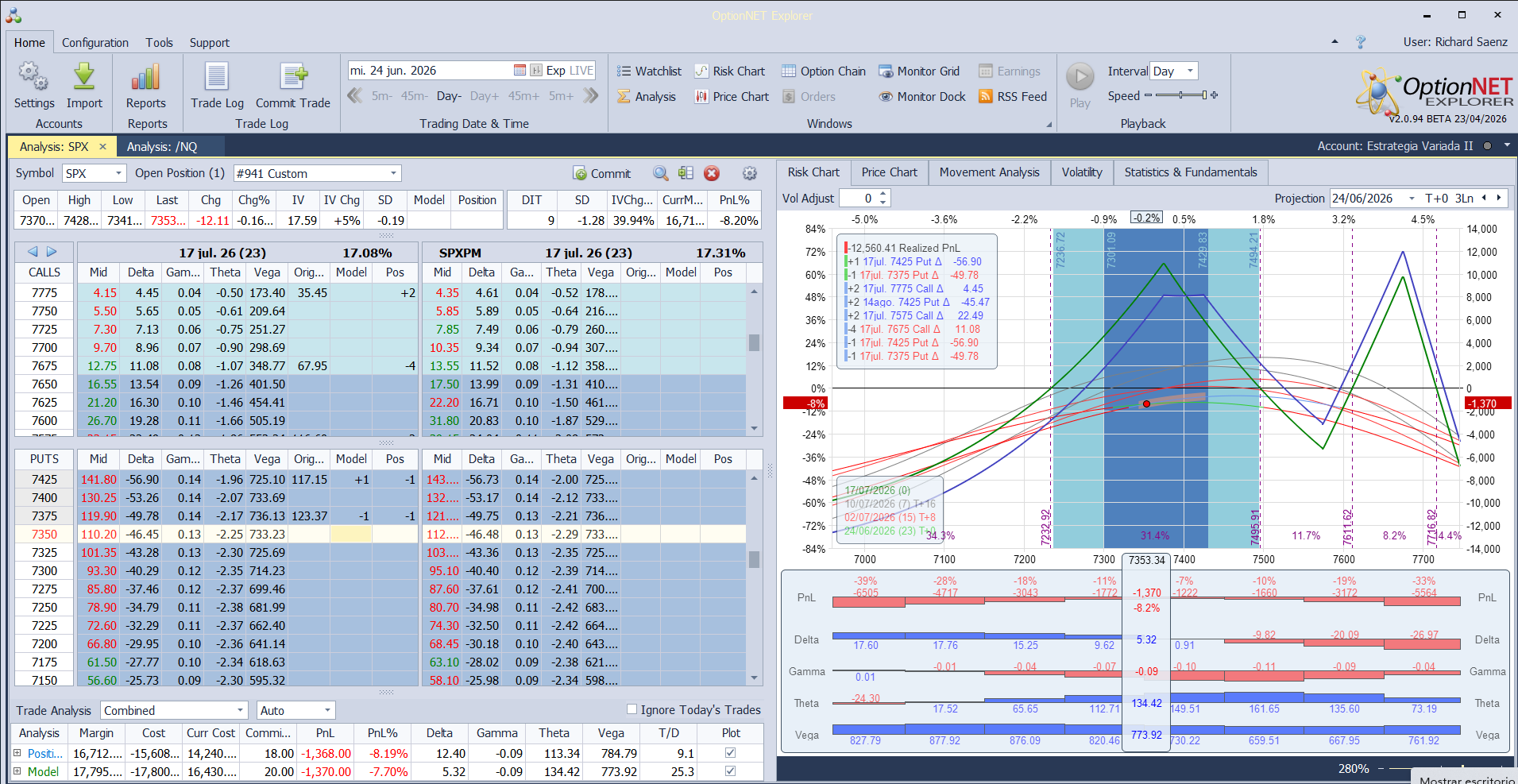Click the T+0 projection button
The height and width of the screenshot is (784, 1518).
(x=1436, y=199)
